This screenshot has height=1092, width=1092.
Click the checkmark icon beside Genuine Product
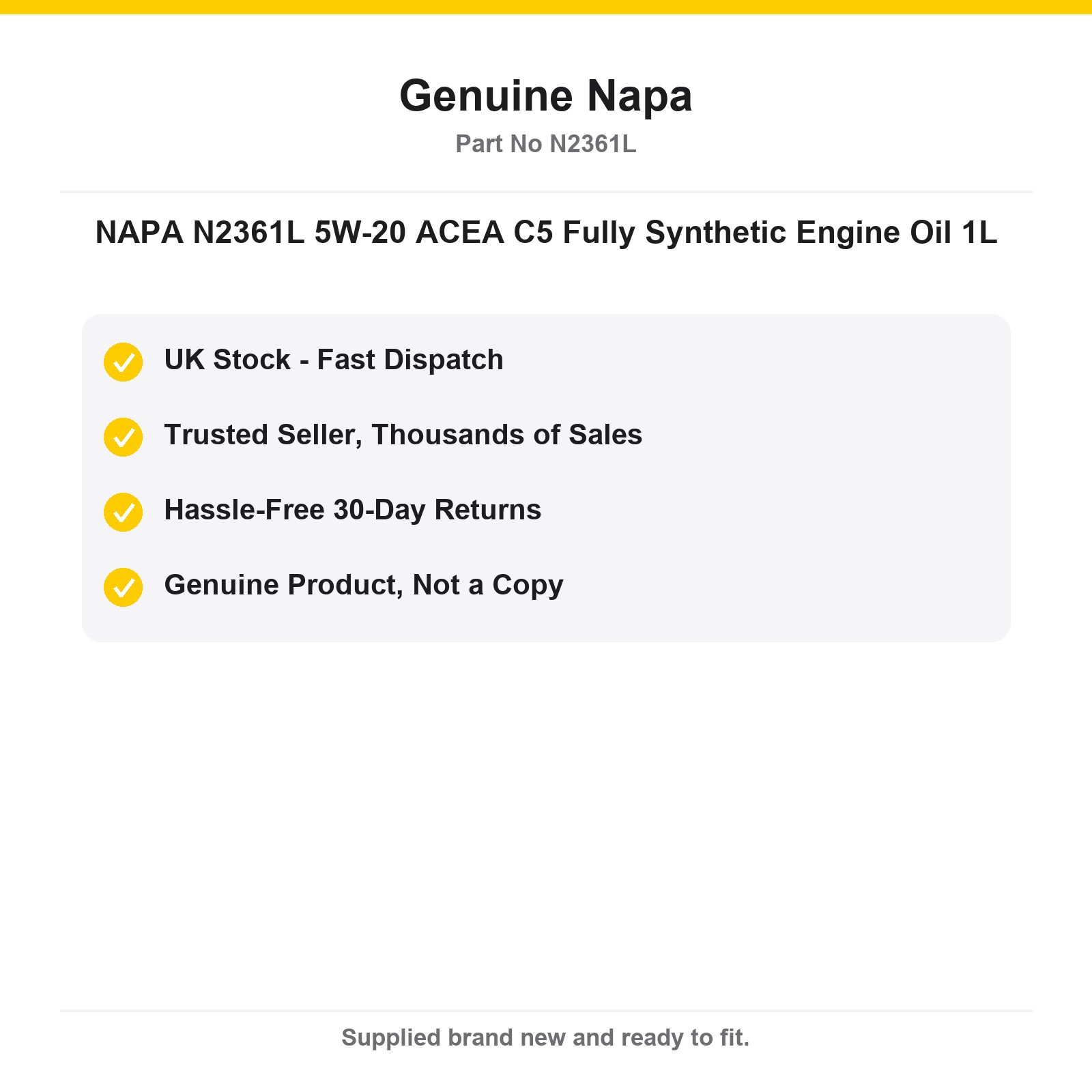[x=123, y=587]
